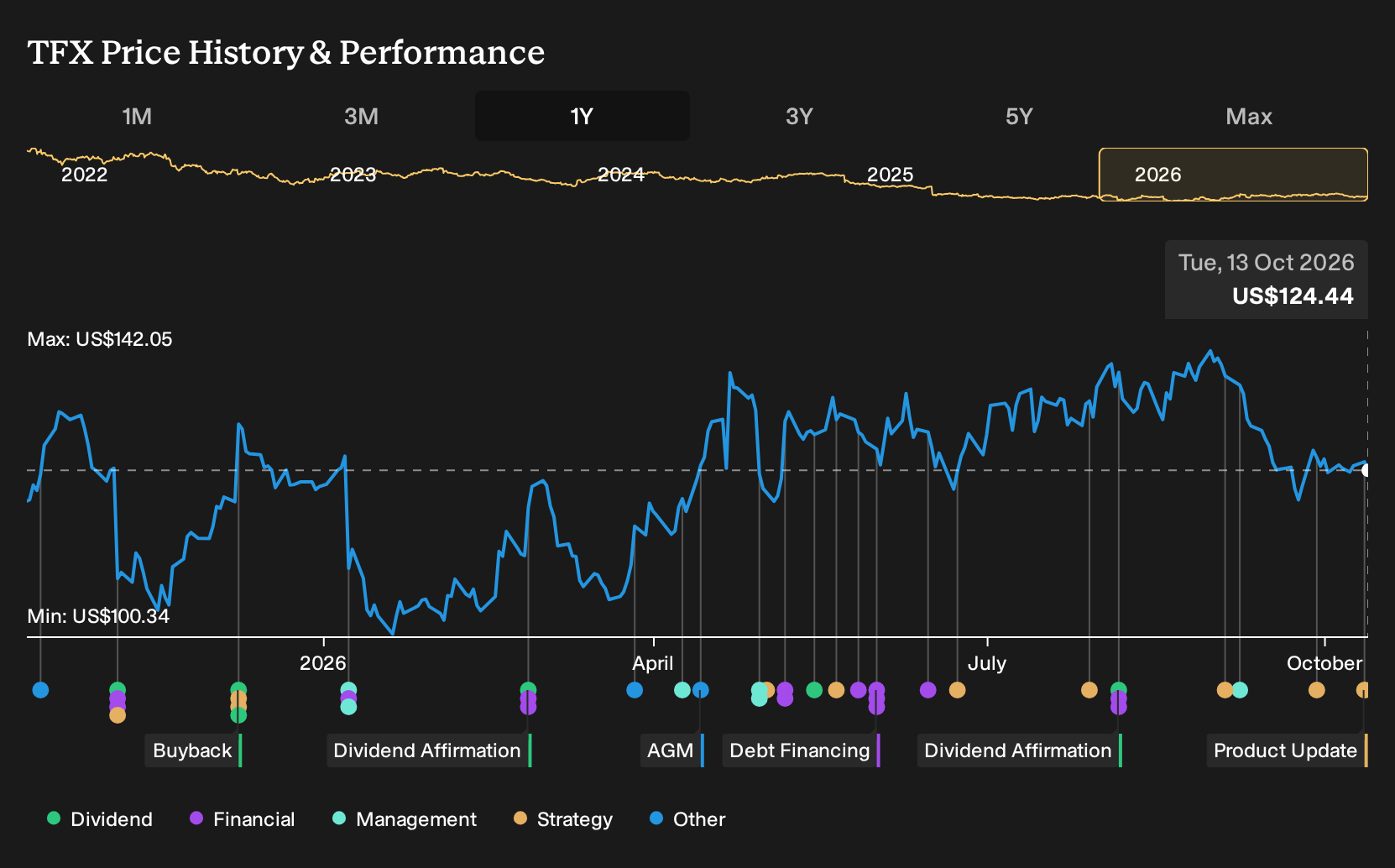Jump to 2025 in the overview timeline
This screenshot has width=1395, height=868.
coord(890,175)
